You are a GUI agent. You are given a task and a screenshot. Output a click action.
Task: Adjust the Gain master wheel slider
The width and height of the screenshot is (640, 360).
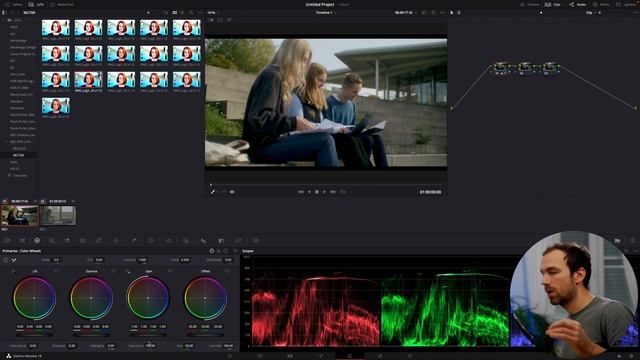[x=148, y=335]
